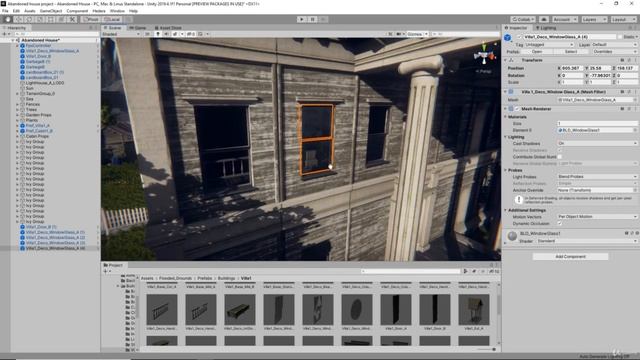Screen dimensions: 640x360
Task: Toggle the Static checkbox
Action: click(x=620, y=37)
